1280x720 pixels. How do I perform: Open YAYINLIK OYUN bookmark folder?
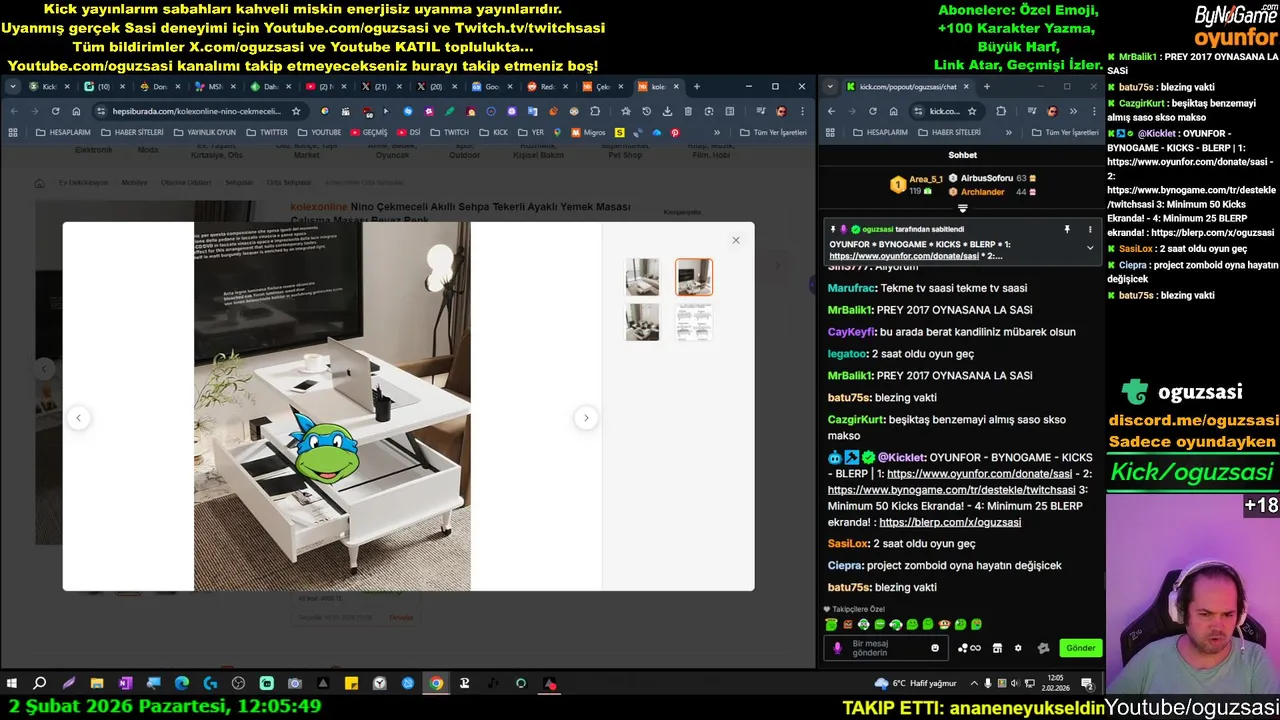click(204, 132)
